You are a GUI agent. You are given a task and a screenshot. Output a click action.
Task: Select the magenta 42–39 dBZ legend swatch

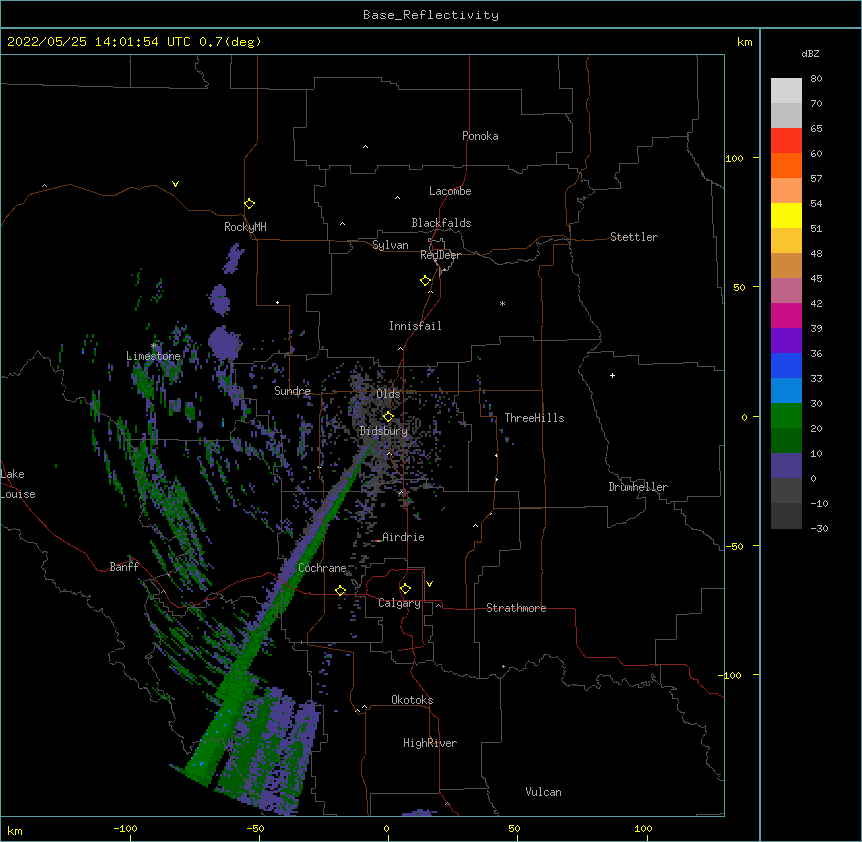point(786,315)
